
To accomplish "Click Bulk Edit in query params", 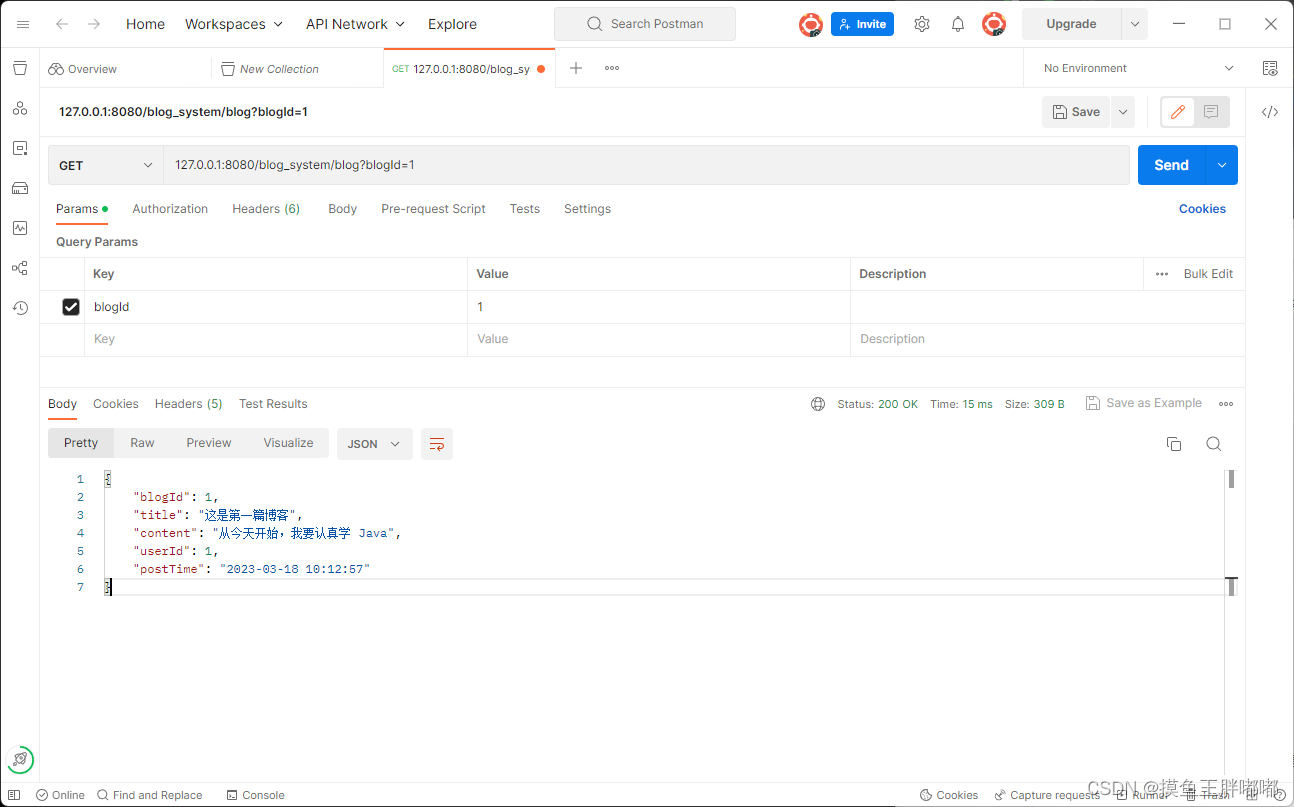I will coord(1208,274).
